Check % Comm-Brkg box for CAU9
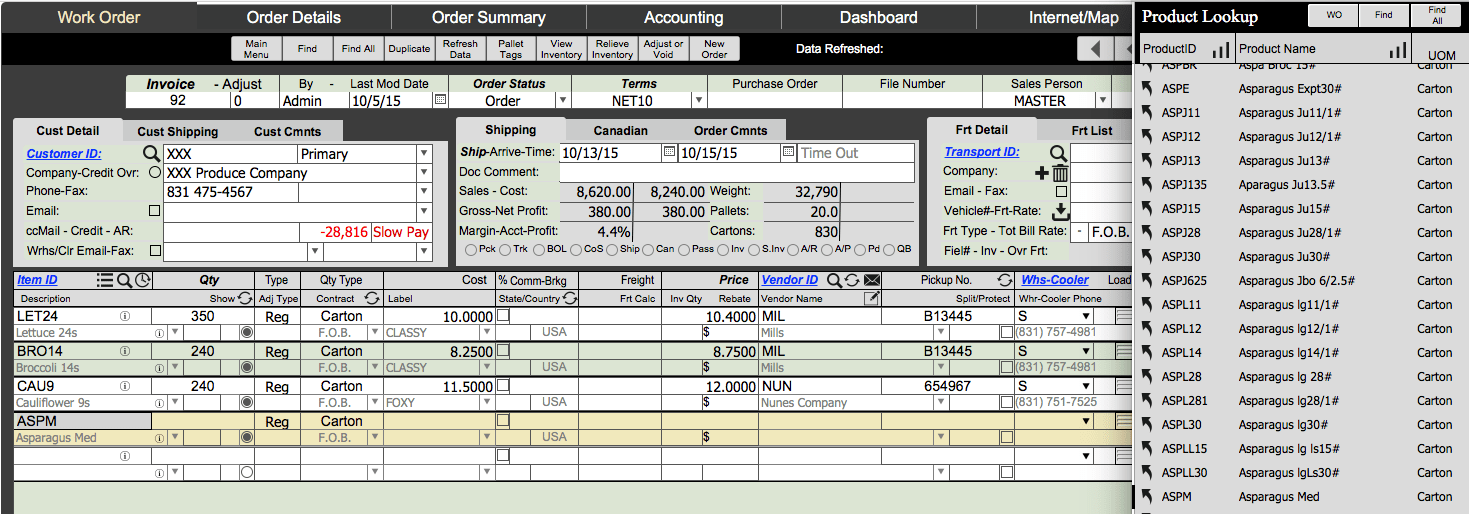1469x514 pixels. tap(505, 386)
